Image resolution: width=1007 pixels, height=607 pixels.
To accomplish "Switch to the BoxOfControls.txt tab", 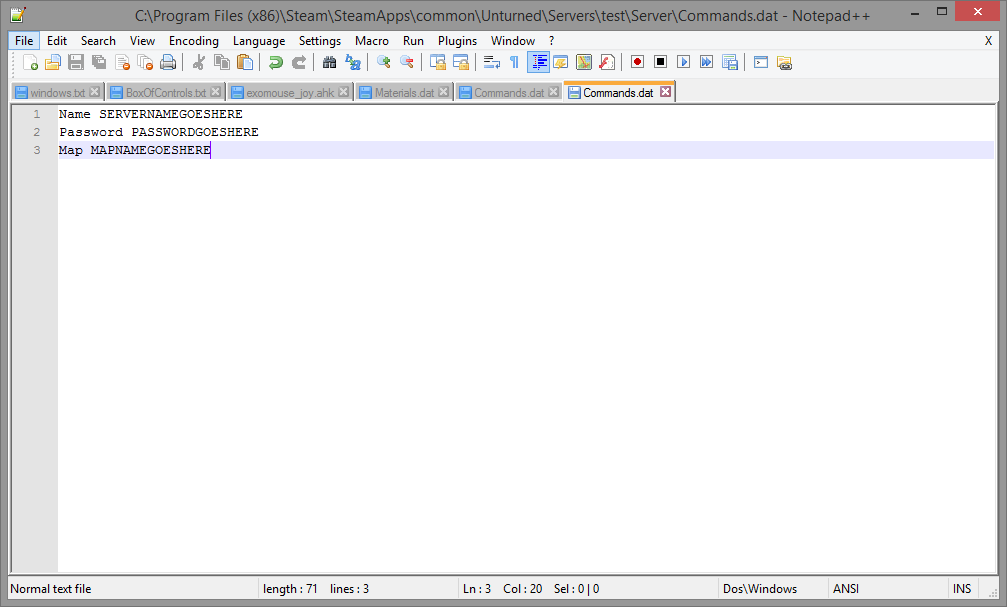I will [x=166, y=93].
